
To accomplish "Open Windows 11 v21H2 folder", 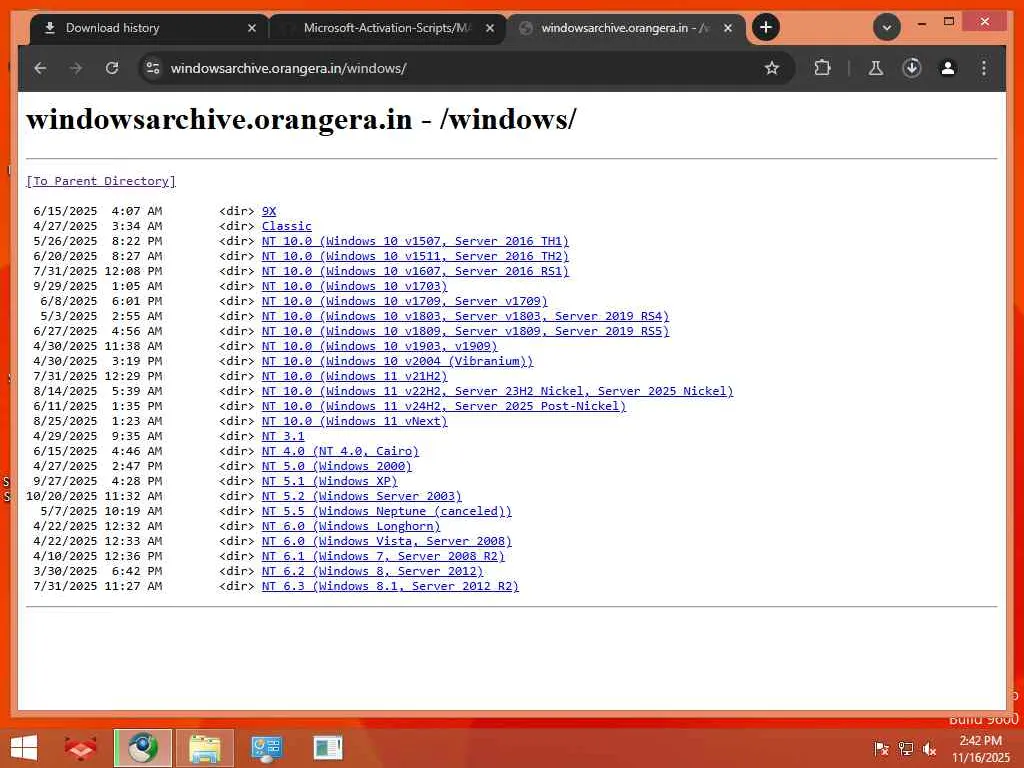I will click(x=354, y=376).
